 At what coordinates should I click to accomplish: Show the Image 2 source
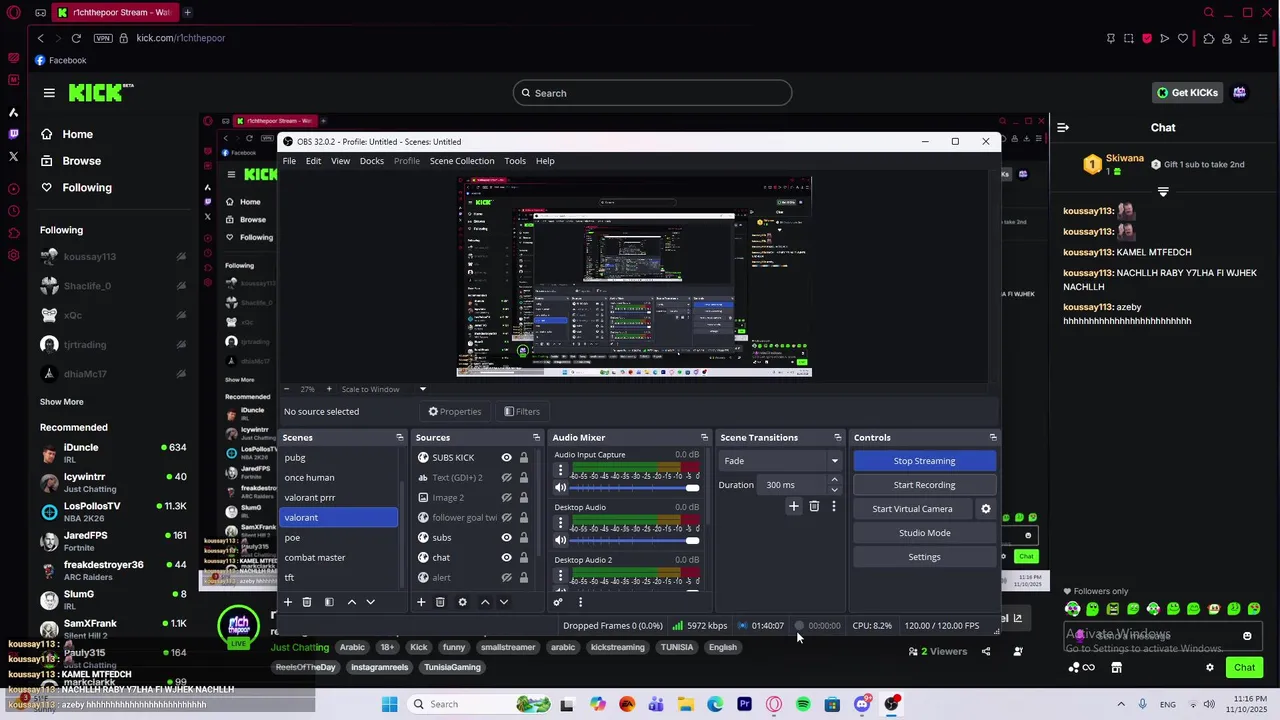click(506, 497)
